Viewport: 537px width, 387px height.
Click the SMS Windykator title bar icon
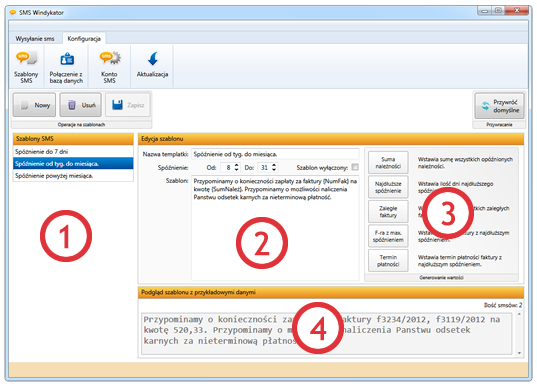tap(13, 13)
